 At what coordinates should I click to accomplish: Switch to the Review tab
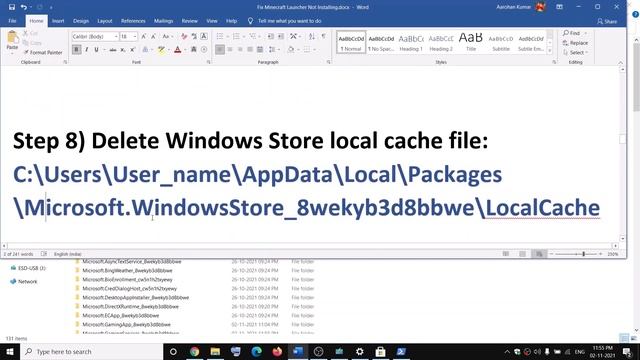(189, 21)
